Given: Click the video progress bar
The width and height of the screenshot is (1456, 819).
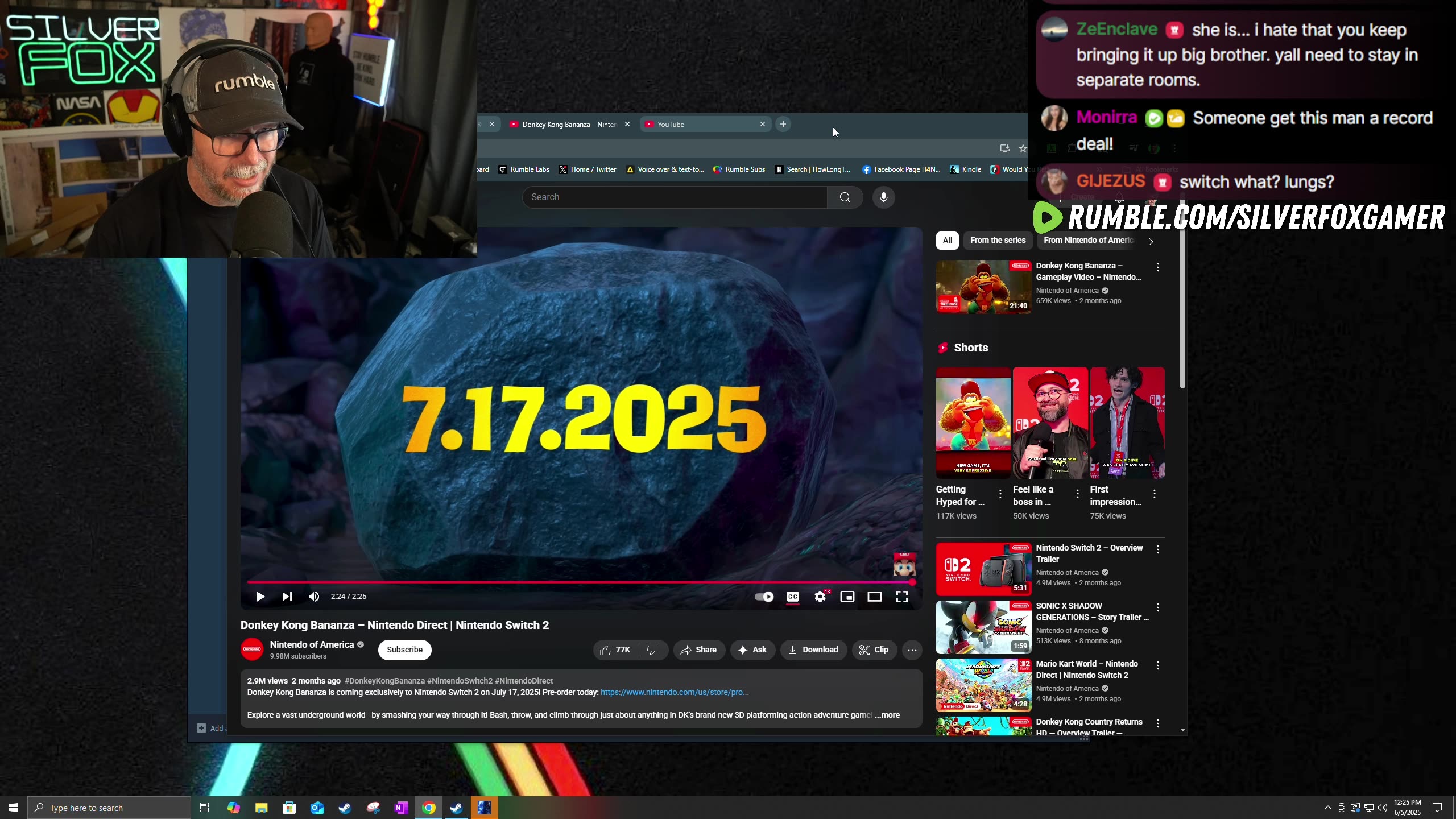Looking at the screenshot, I should click(x=569, y=582).
